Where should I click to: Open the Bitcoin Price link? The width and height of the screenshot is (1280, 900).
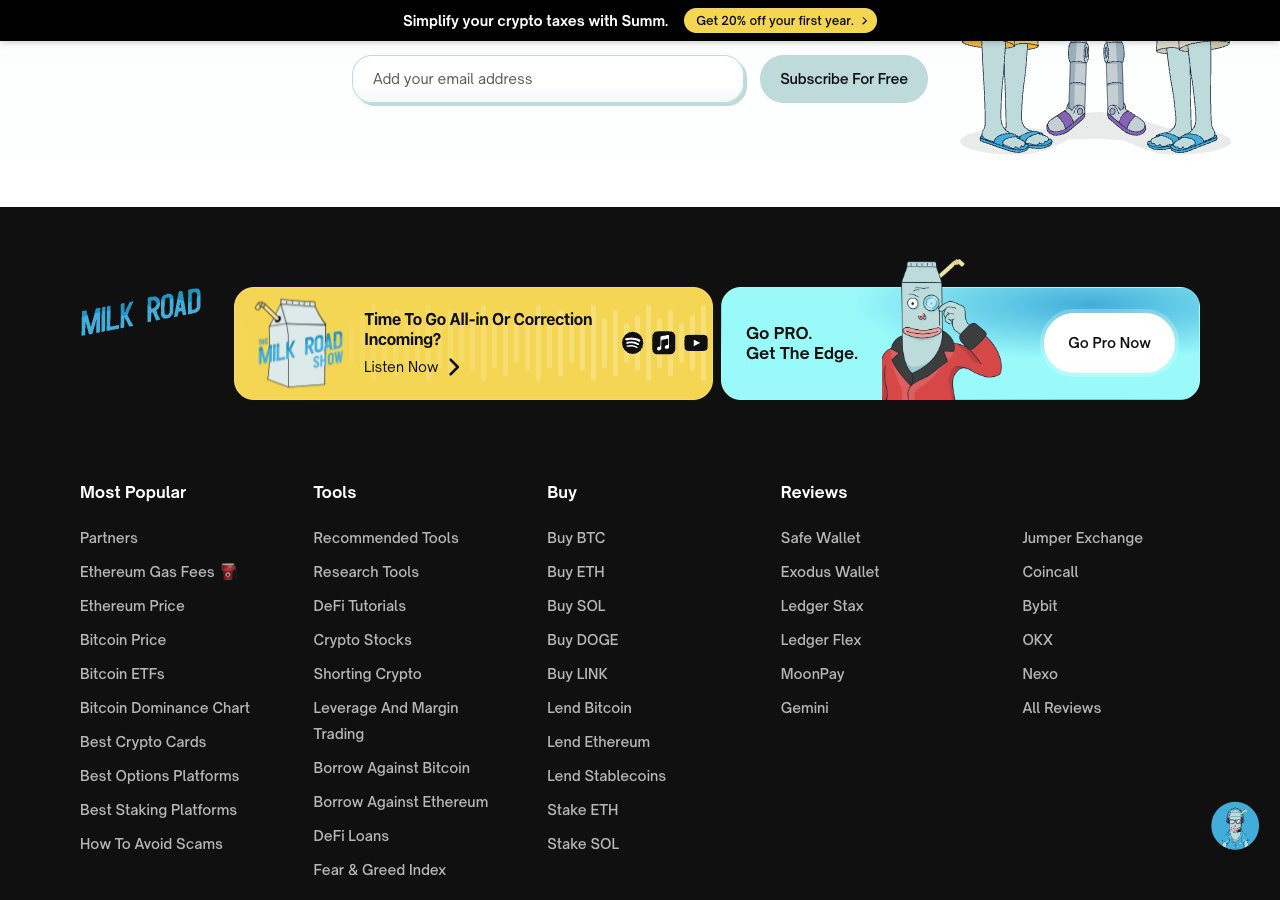[x=123, y=640]
